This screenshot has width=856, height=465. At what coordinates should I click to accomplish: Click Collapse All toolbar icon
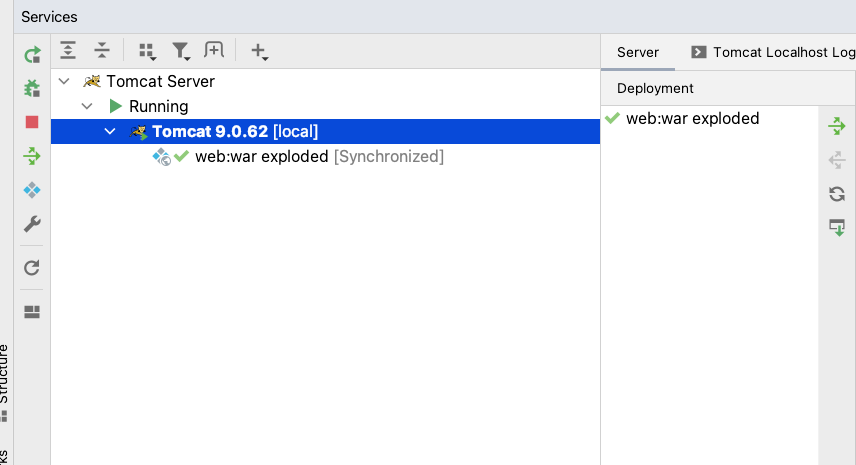(102, 50)
